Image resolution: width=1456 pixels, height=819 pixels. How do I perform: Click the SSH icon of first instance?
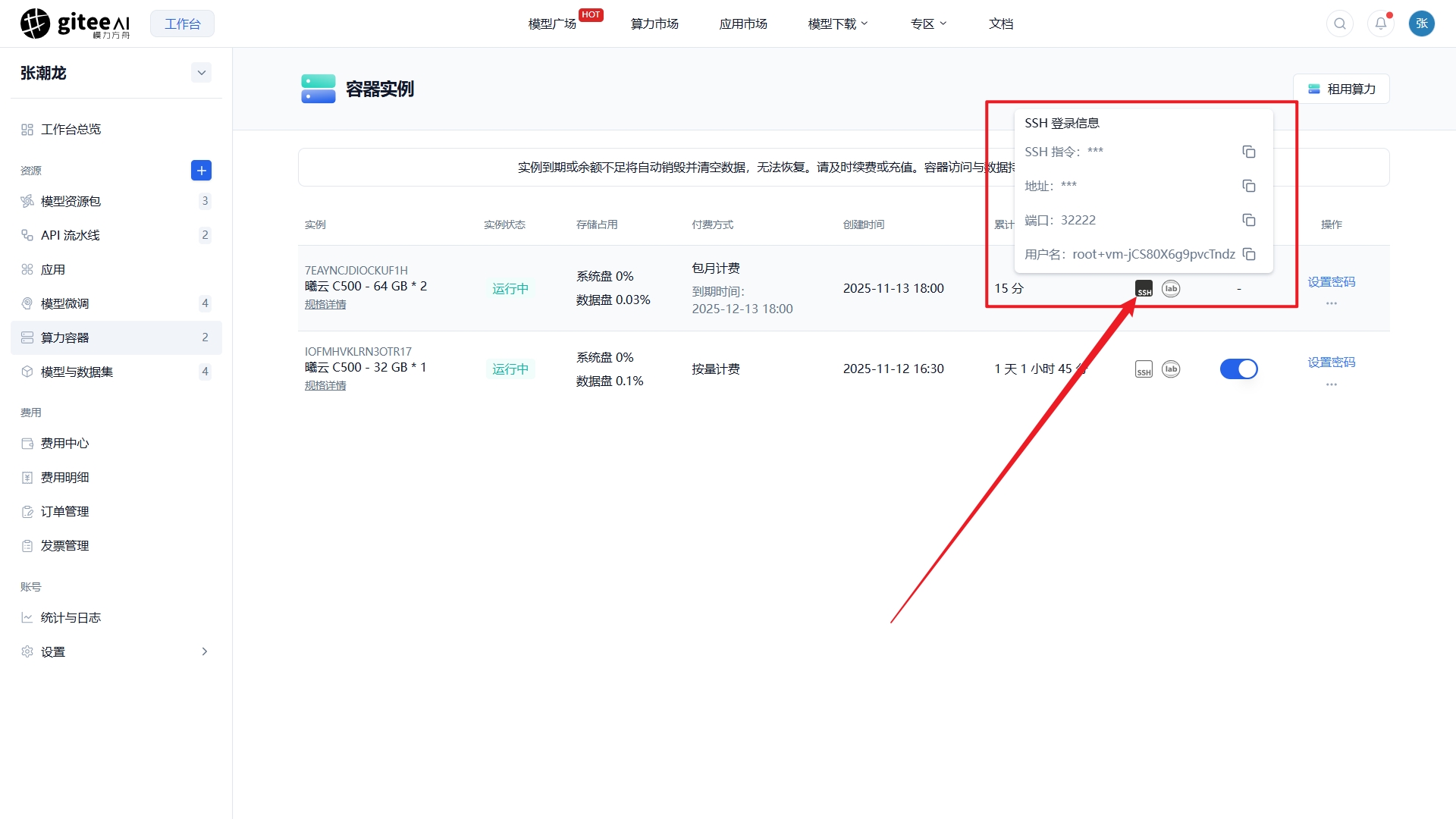pyautogui.click(x=1144, y=289)
